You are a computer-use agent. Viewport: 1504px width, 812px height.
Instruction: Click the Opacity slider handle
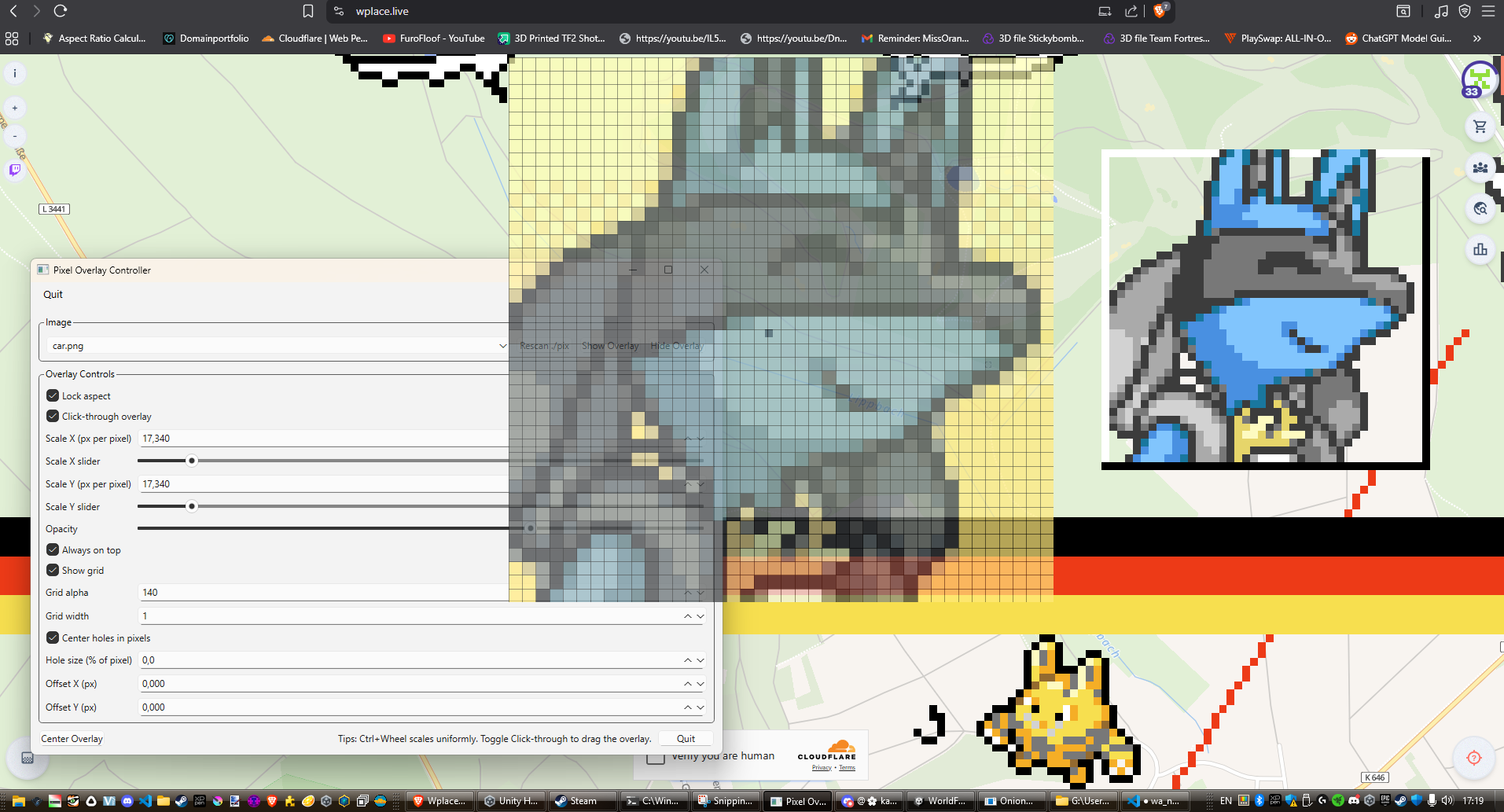click(x=531, y=528)
